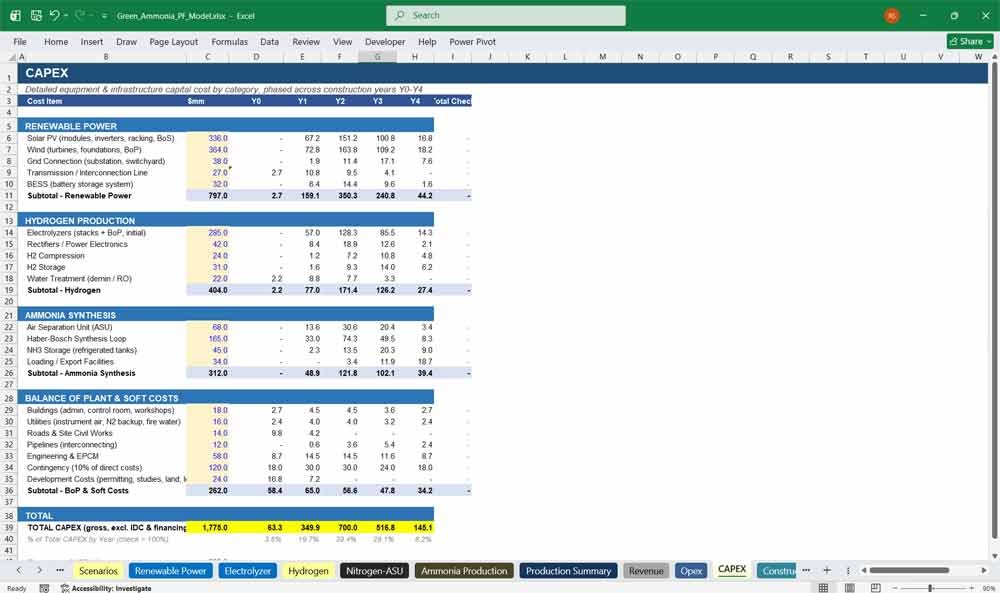Select Contingency (10% of direct costs) cell
Image resolution: width=1000 pixels, height=593 pixels.
coord(85,467)
